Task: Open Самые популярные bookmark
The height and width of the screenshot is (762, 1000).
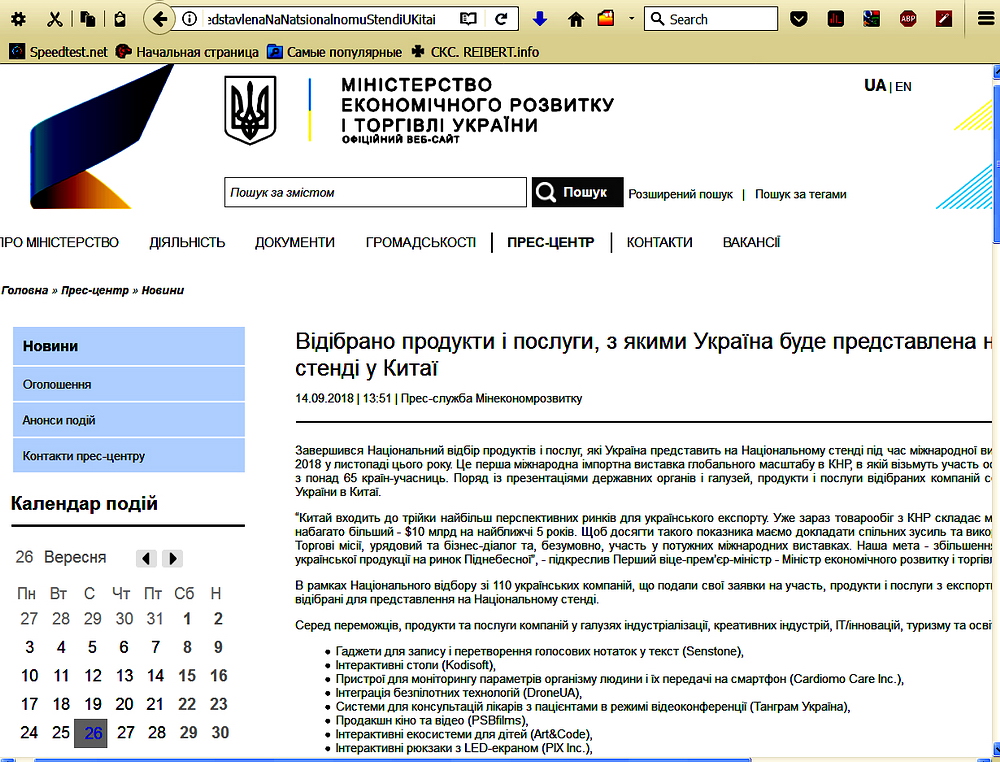Action: click(334, 52)
